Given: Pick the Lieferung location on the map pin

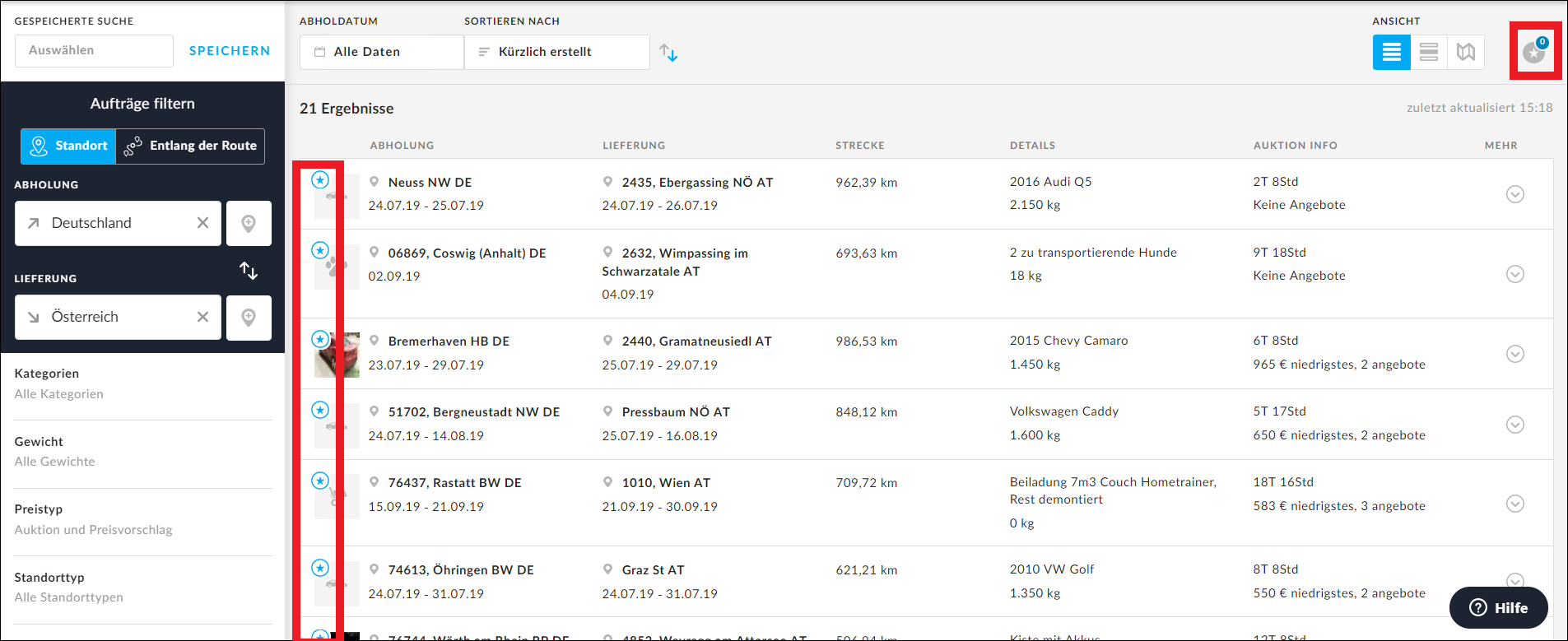Looking at the screenshot, I should click(x=249, y=318).
